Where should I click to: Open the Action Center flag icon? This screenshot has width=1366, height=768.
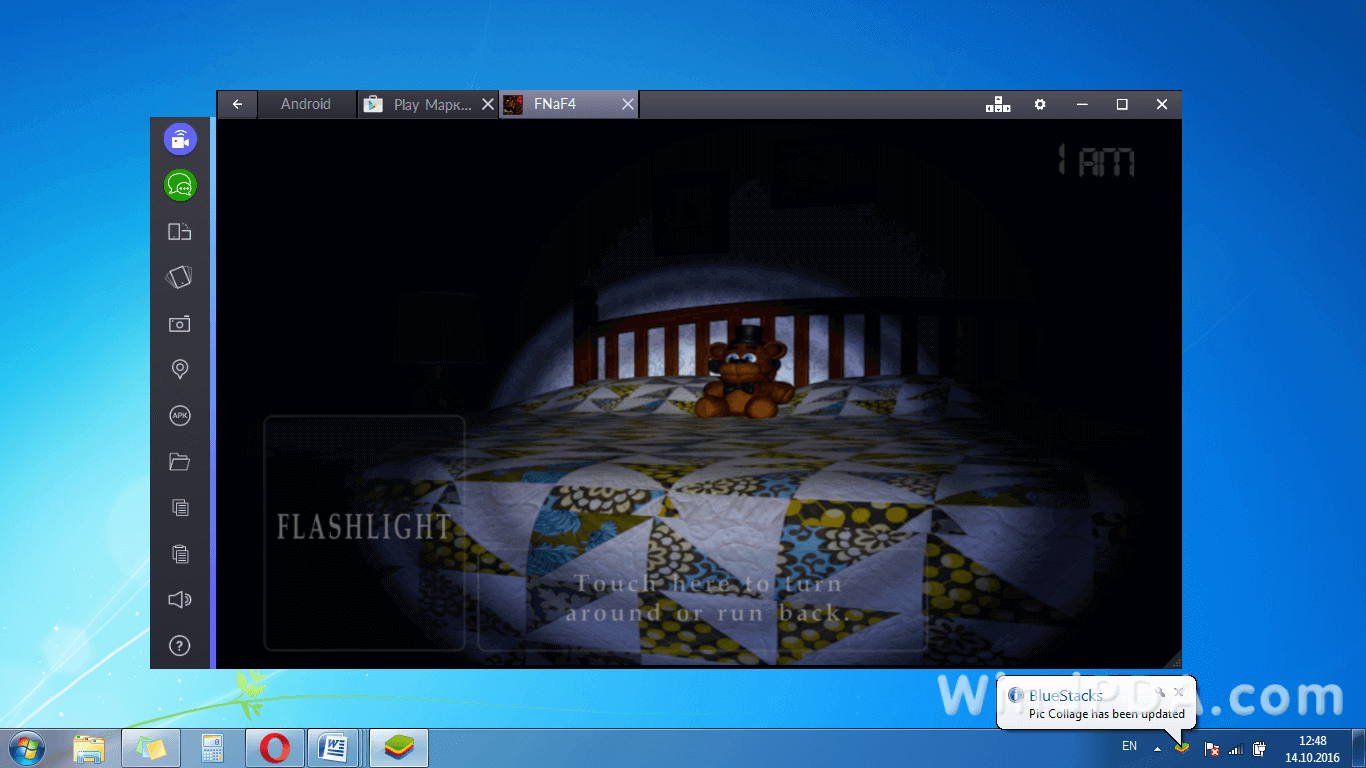pyautogui.click(x=1211, y=748)
